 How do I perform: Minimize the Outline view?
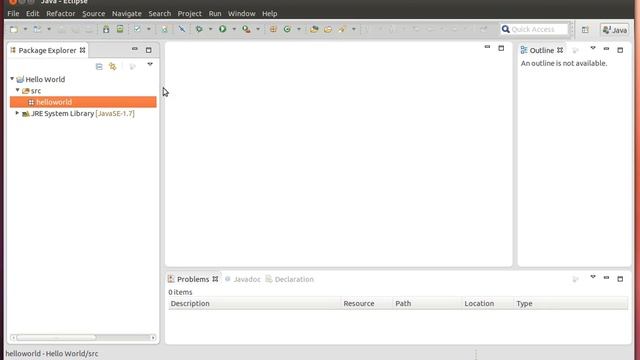606,49
